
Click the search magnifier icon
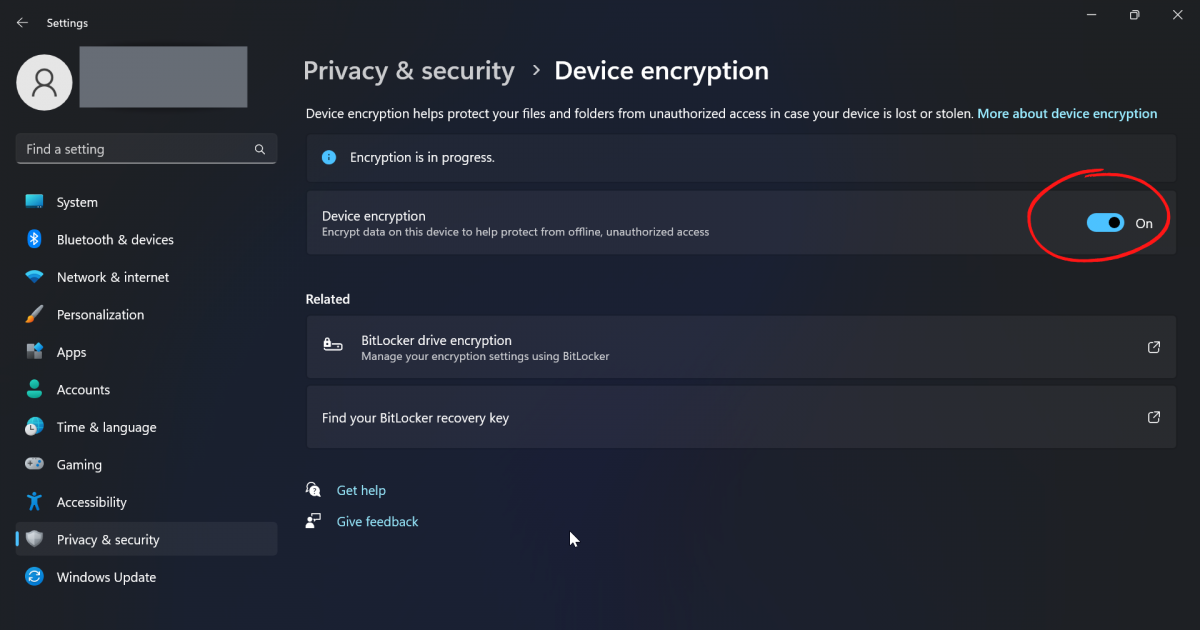tap(260, 149)
